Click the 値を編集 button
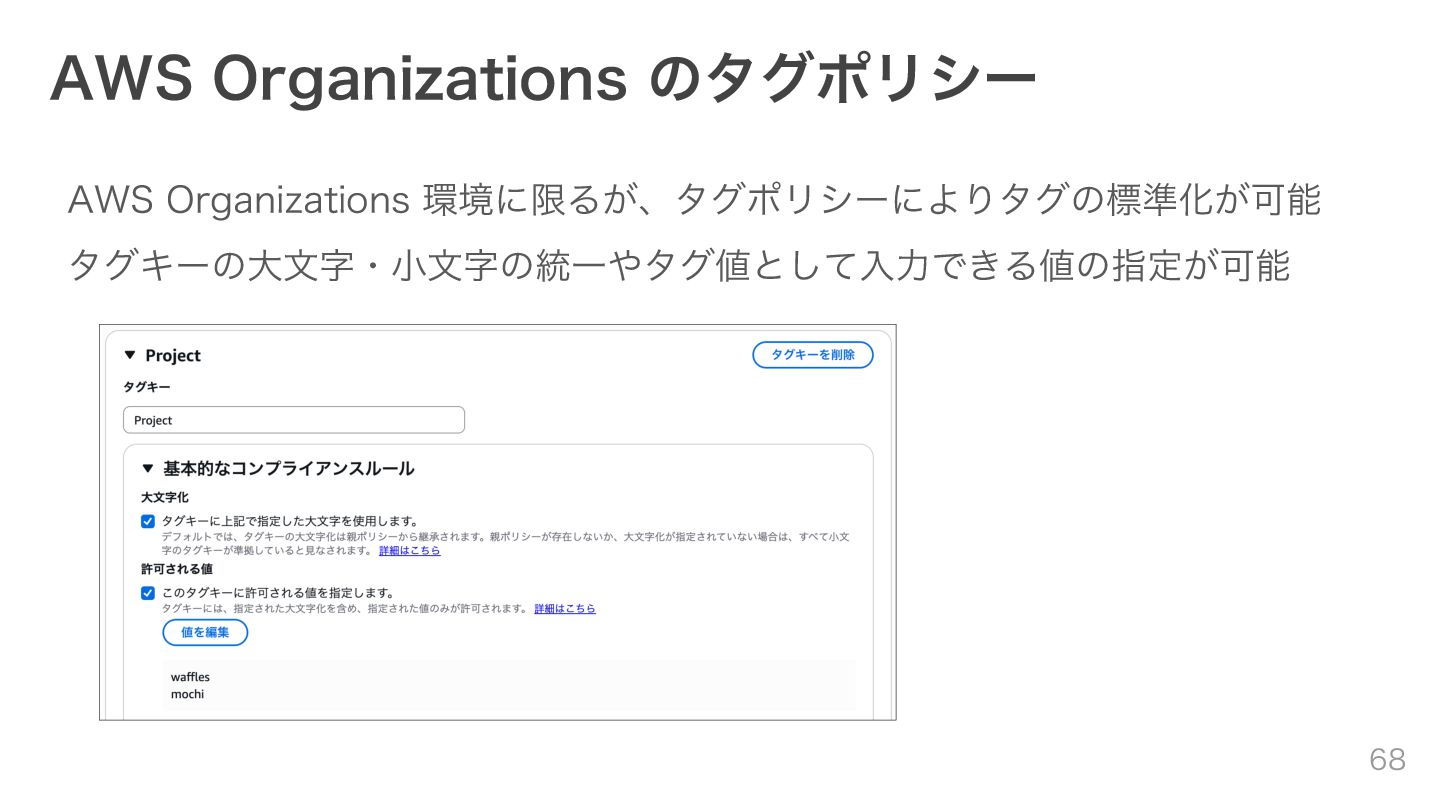1440x810 pixels. click(205, 632)
